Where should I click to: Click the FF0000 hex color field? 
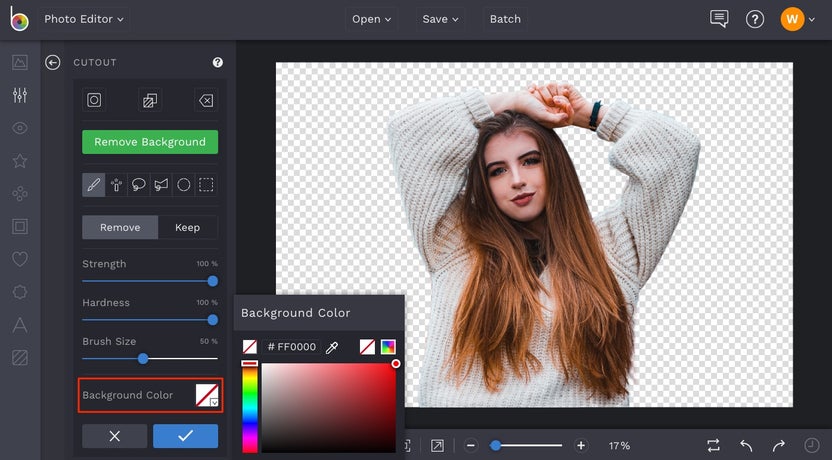(x=292, y=347)
